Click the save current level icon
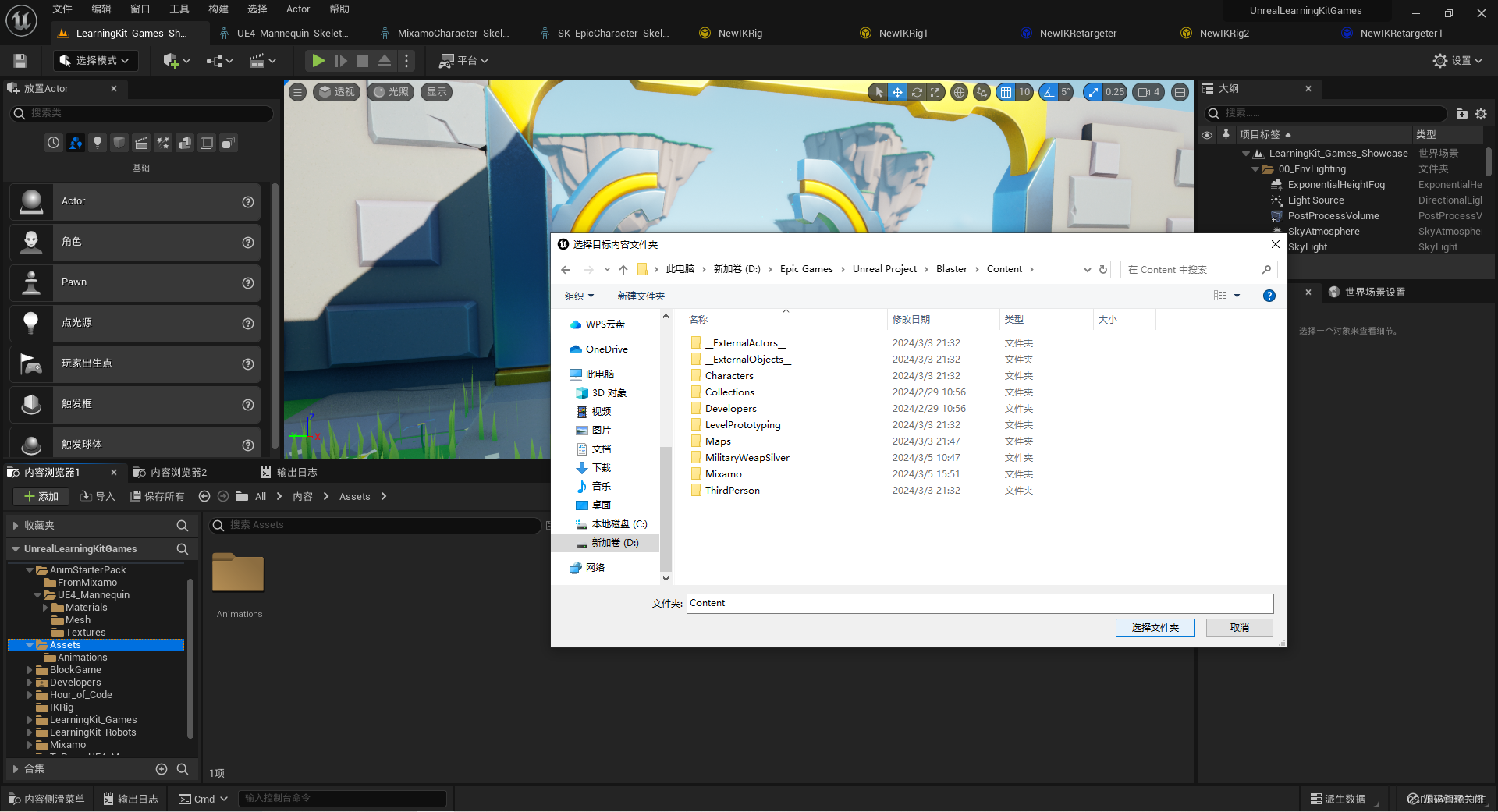Screen dimensions: 1498x812 click(x=20, y=61)
